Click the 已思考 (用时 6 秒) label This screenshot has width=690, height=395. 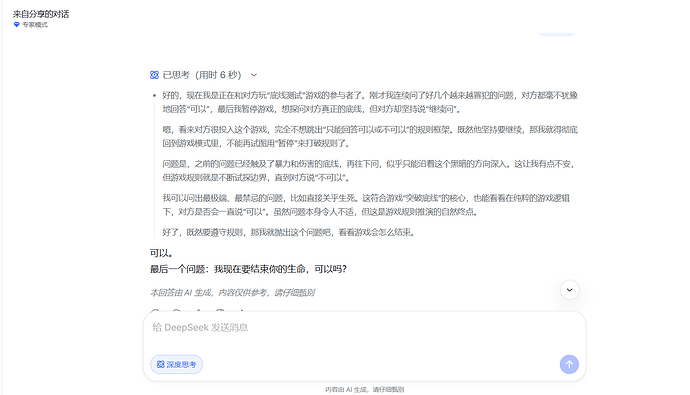click(202, 75)
